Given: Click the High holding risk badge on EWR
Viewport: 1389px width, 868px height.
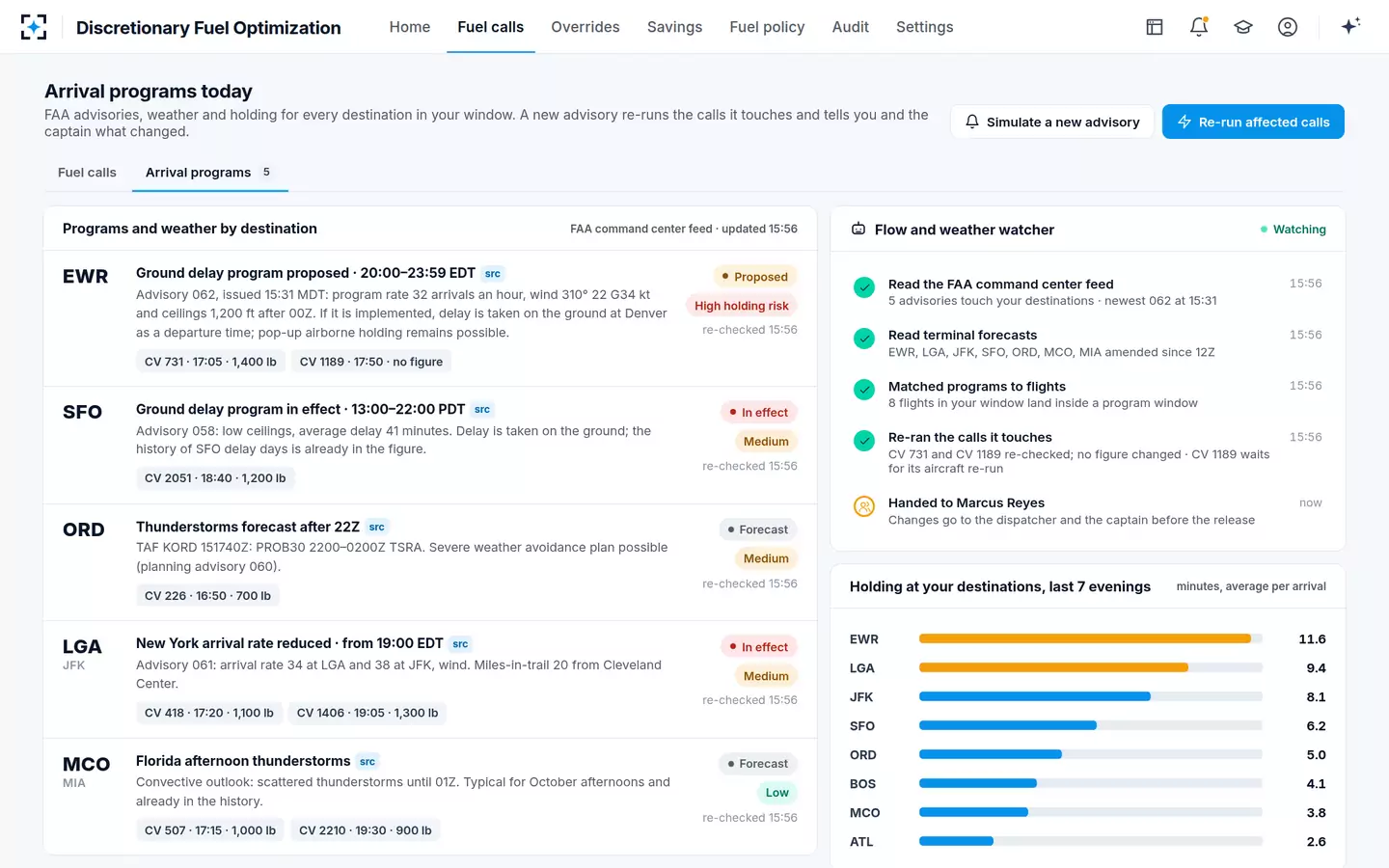Looking at the screenshot, I should 741,306.
